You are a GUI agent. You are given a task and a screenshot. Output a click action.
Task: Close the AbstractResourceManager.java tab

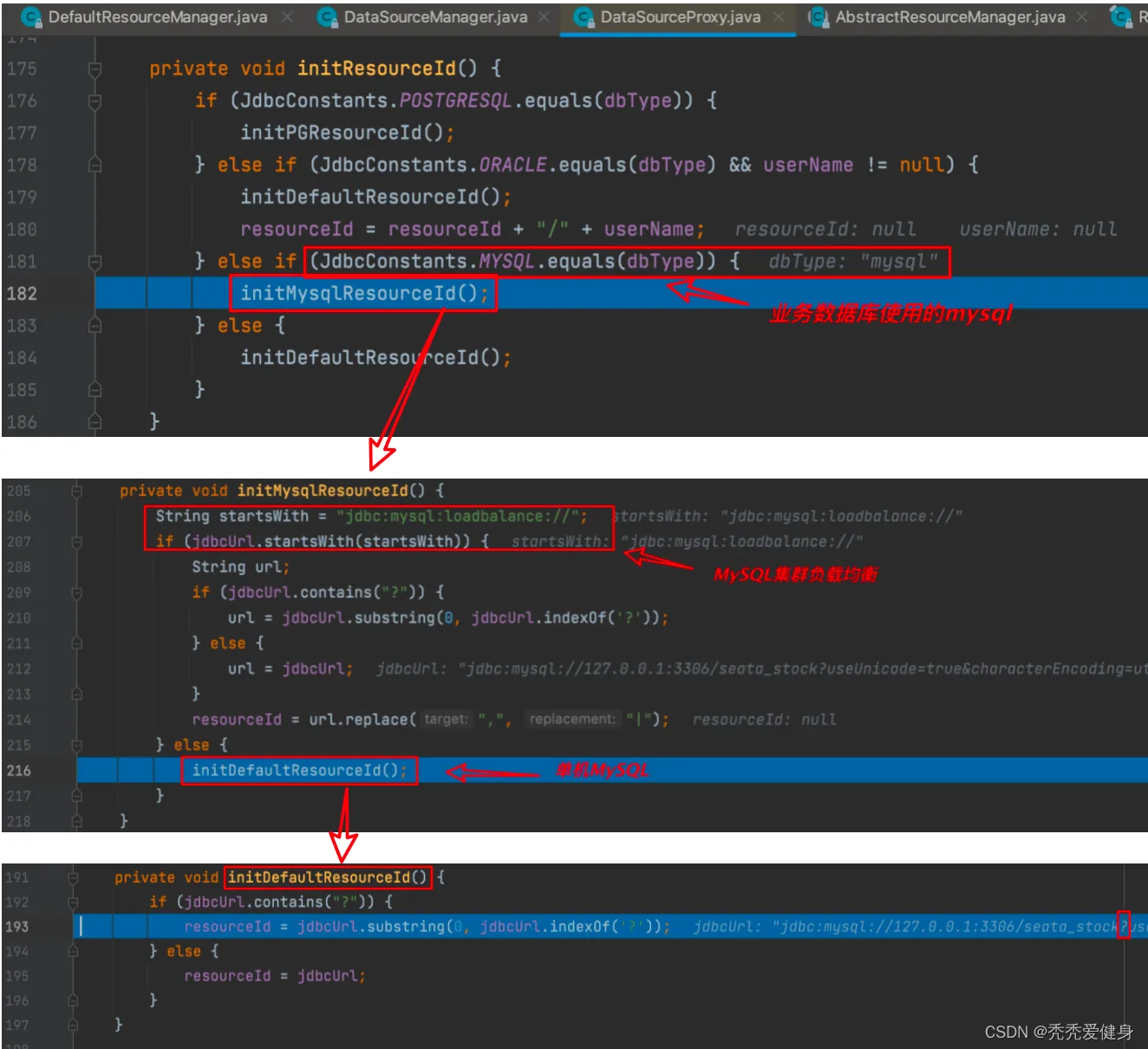tap(1081, 16)
